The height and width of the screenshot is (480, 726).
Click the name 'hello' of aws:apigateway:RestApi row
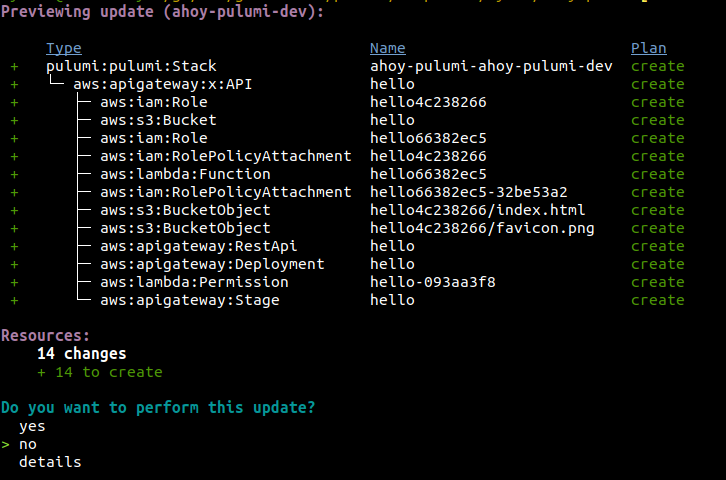(392, 246)
